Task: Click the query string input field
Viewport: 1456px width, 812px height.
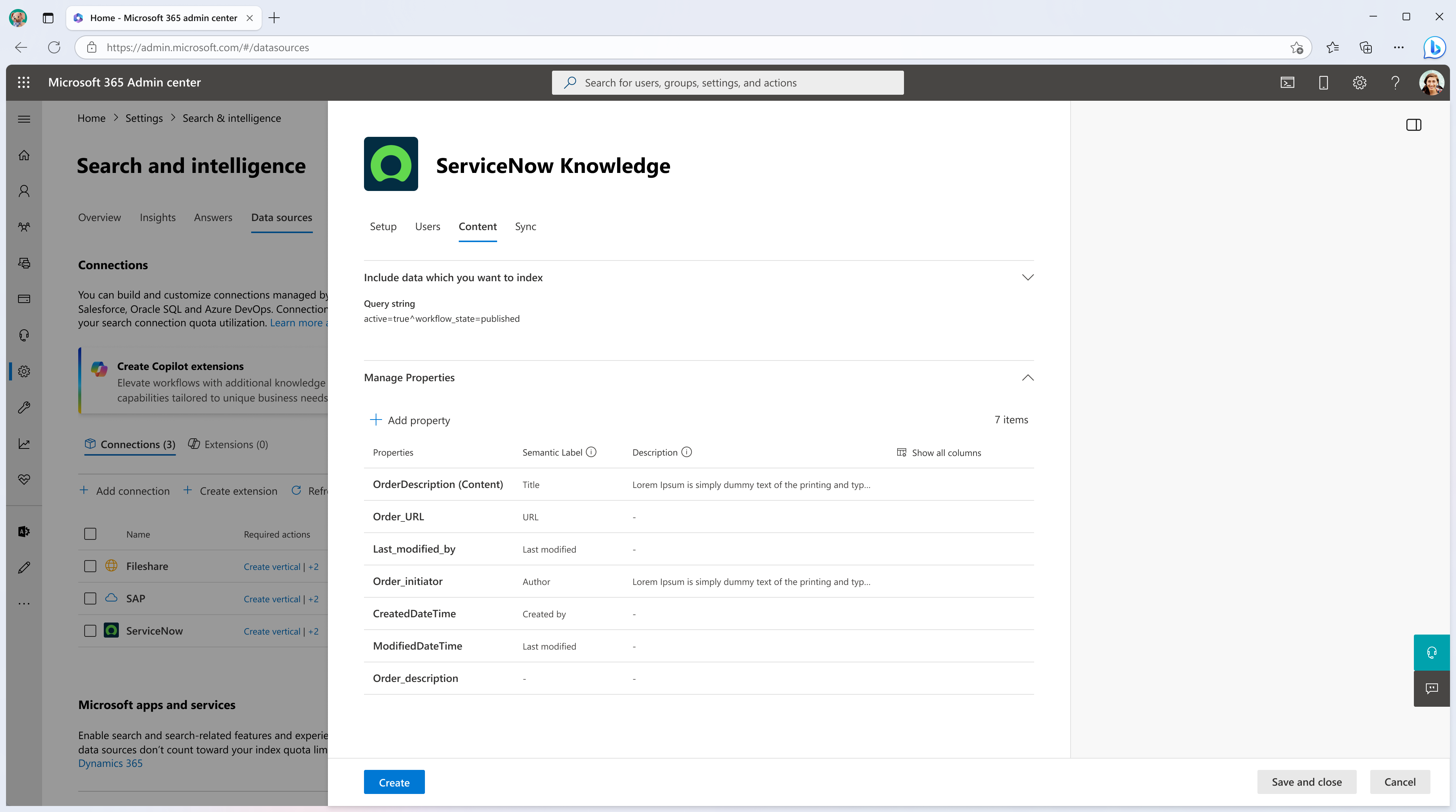Action: pyautogui.click(x=441, y=318)
